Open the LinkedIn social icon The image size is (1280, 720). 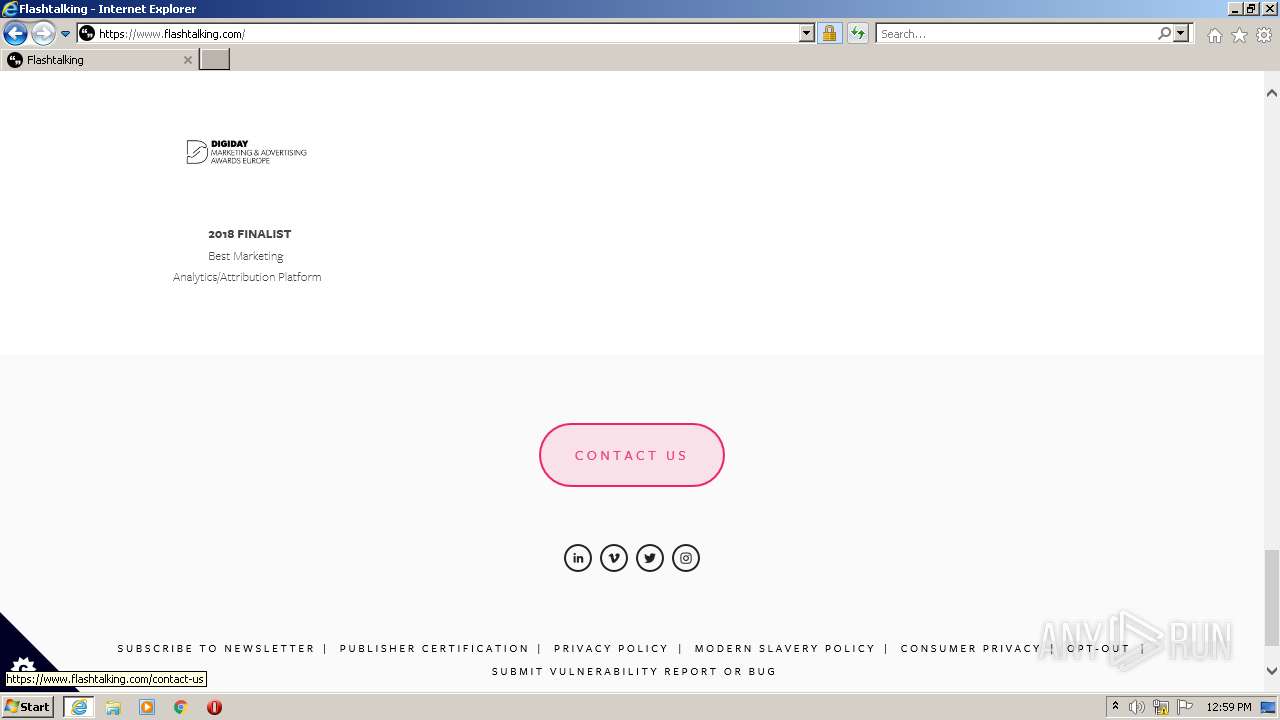click(x=578, y=558)
